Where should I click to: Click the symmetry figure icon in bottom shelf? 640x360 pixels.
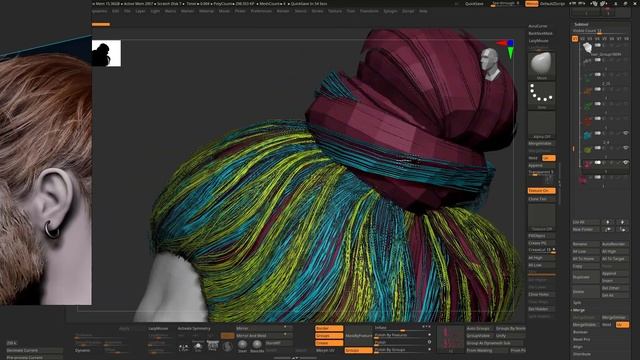184,347
